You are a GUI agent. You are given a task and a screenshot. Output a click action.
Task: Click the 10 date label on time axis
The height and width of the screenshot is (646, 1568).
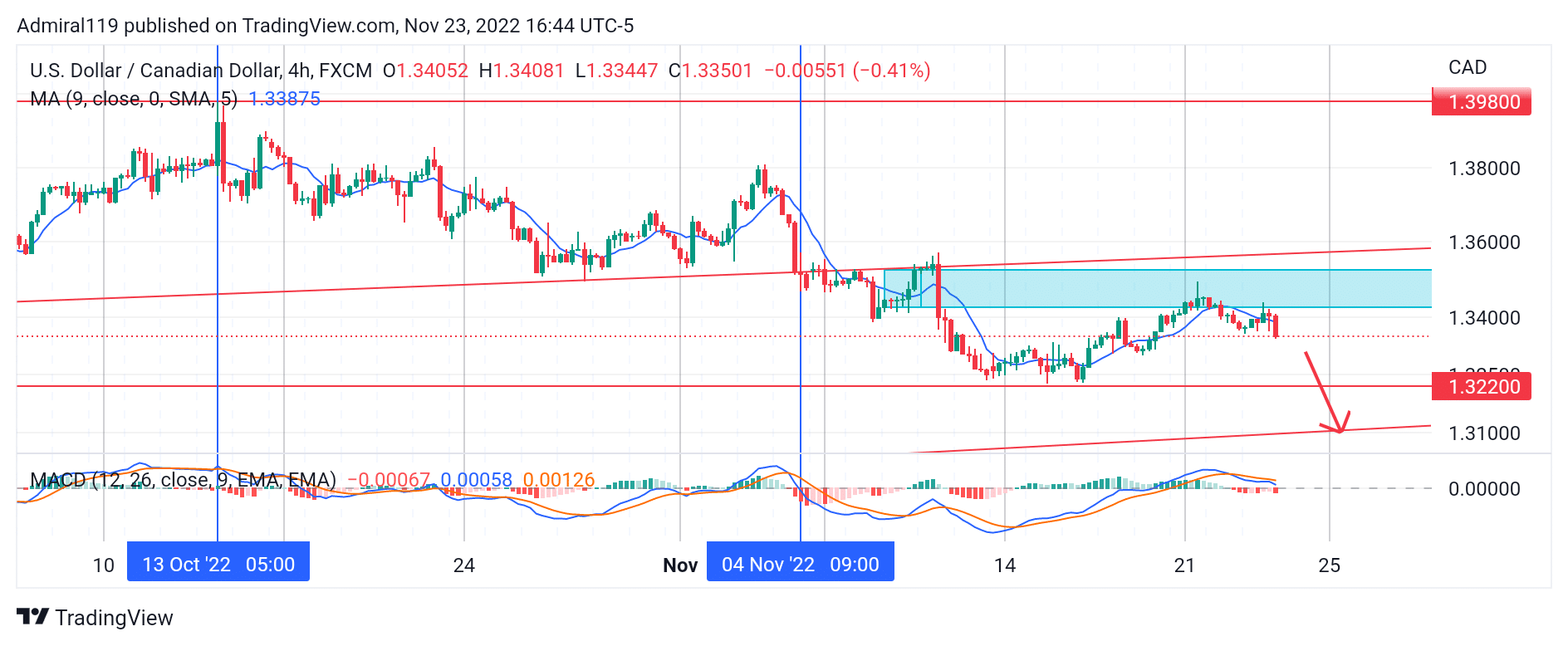click(104, 565)
